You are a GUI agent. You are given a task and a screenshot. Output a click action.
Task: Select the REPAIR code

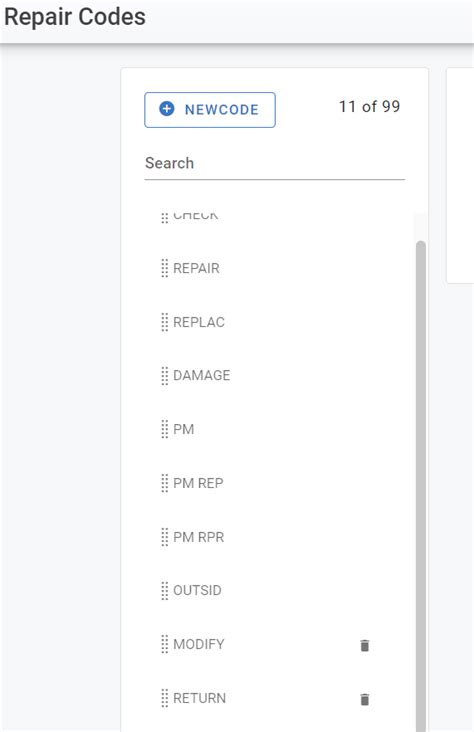click(x=196, y=268)
